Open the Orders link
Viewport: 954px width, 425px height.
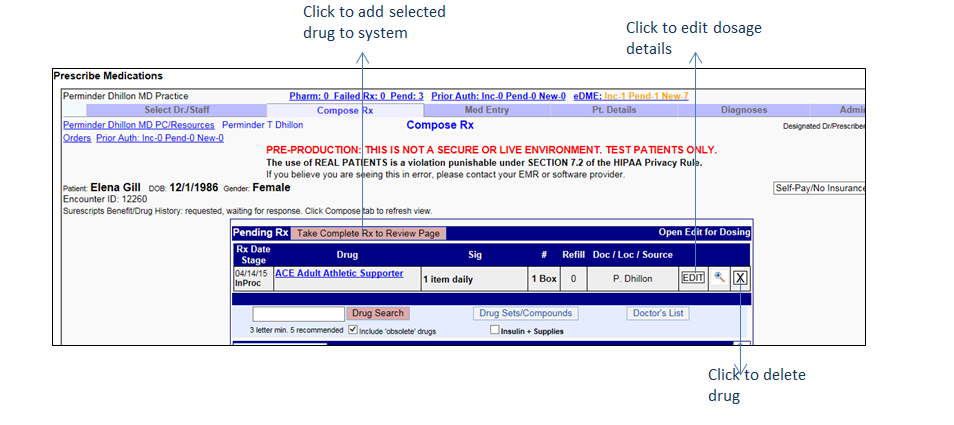click(76, 138)
